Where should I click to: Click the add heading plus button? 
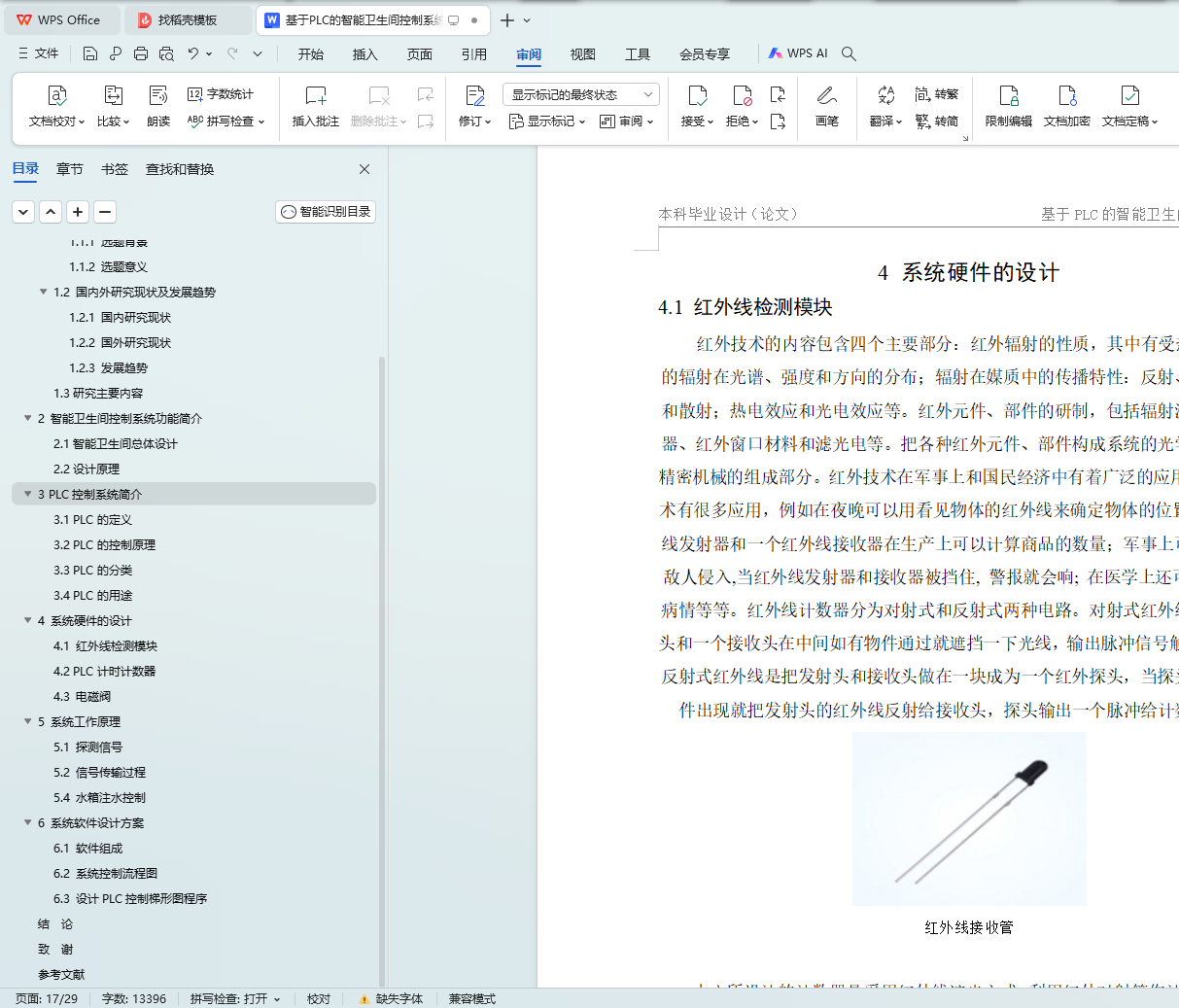pyautogui.click(x=78, y=212)
